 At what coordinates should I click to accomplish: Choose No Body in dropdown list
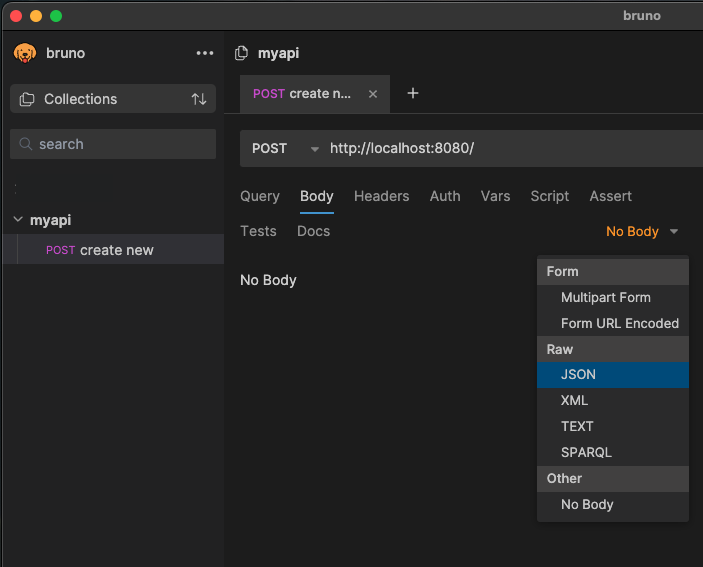(x=612, y=505)
